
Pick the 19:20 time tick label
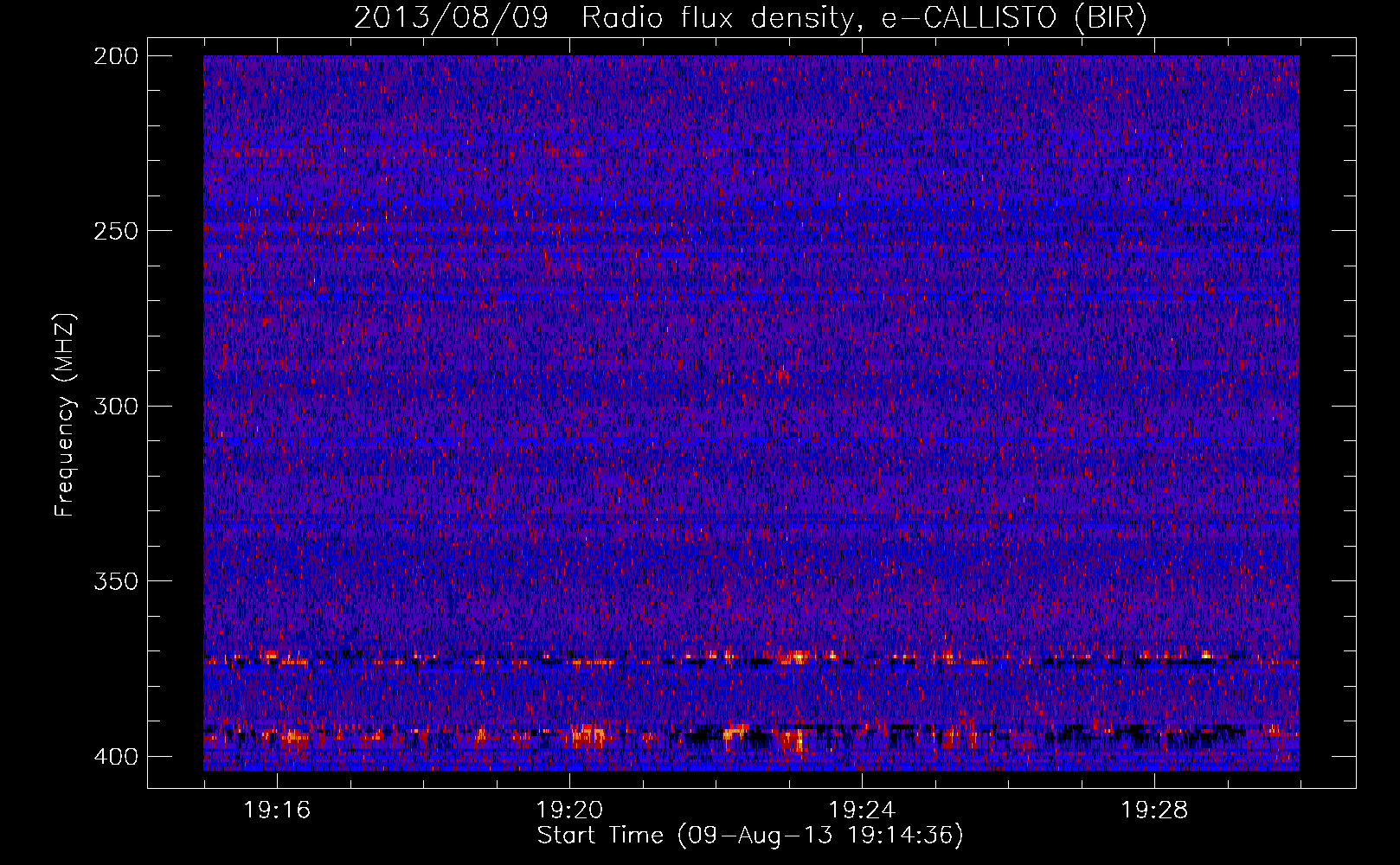[569, 811]
